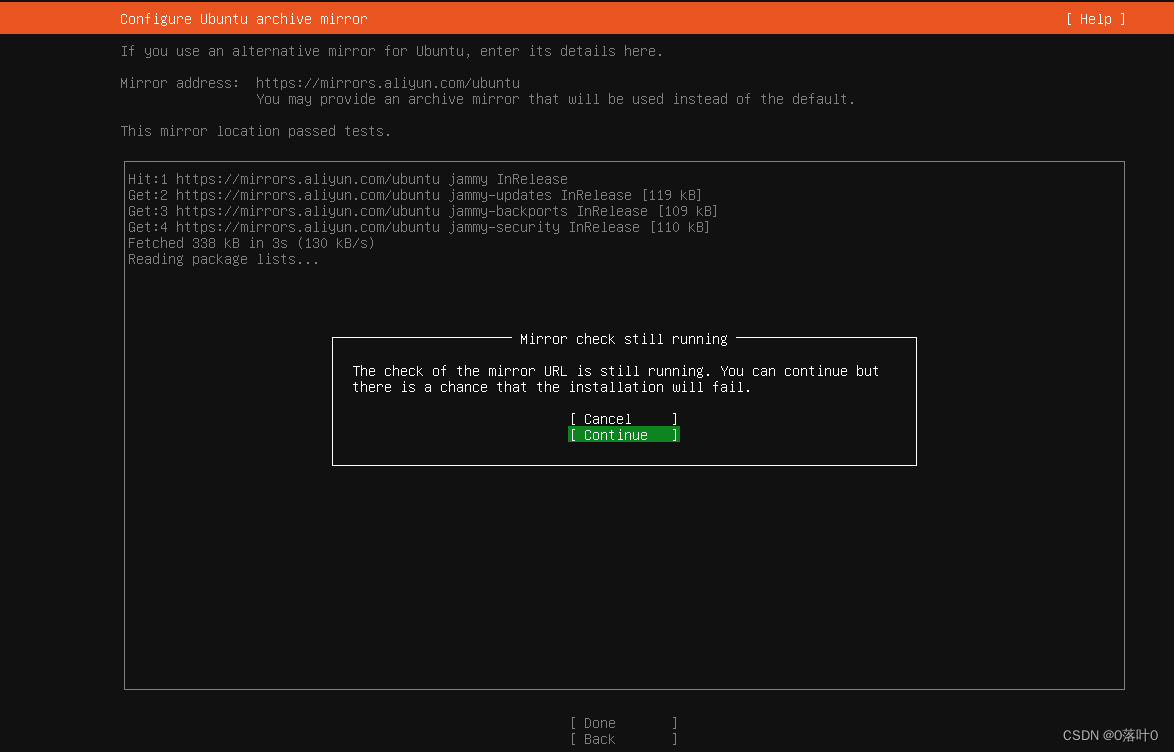The width and height of the screenshot is (1174, 752).
Task: Click the 'Mirror check still running' dialog title
Action: [624, 339]
